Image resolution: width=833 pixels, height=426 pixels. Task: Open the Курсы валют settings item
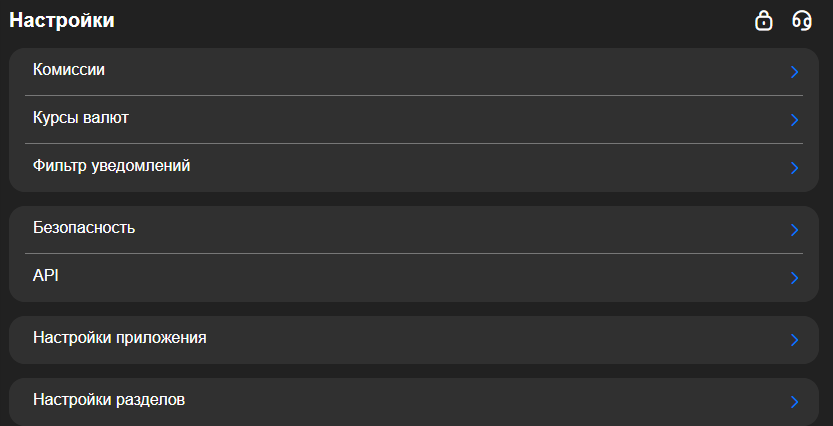tap(81, 118)
